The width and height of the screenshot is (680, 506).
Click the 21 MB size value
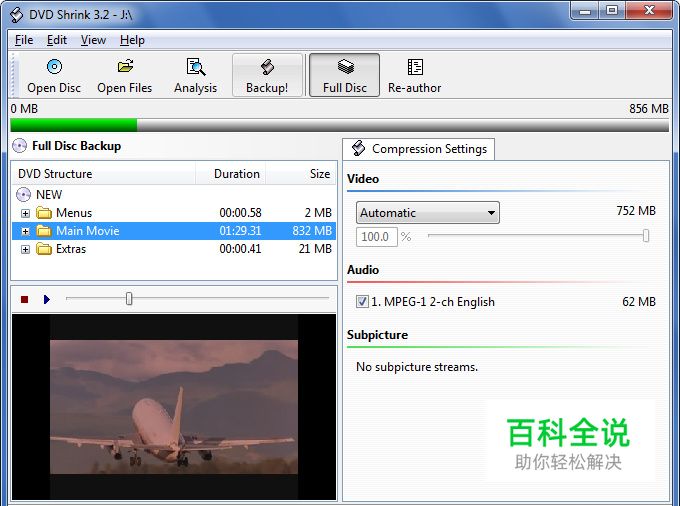click(315, 249)
